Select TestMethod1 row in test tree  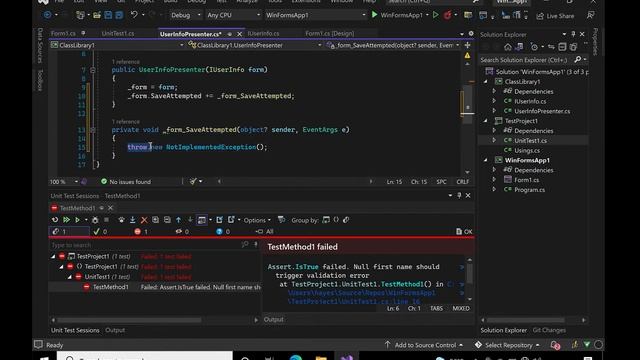point(155,287)
